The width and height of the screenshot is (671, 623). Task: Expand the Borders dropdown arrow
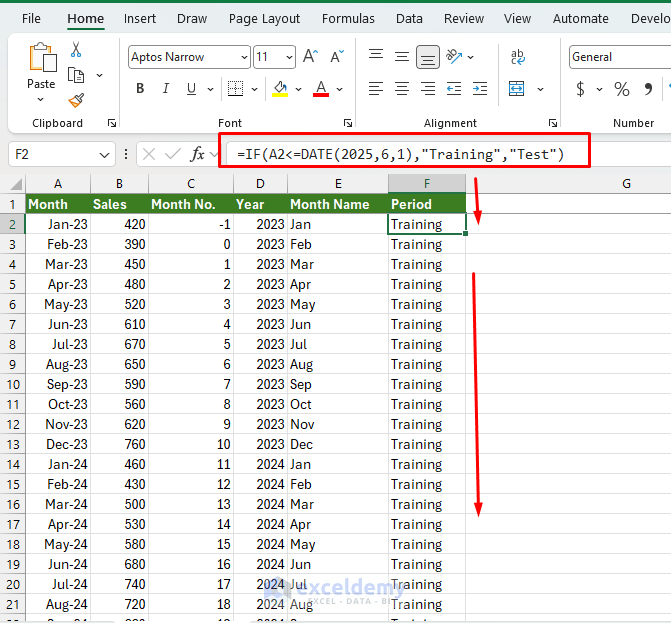[254, 89]
